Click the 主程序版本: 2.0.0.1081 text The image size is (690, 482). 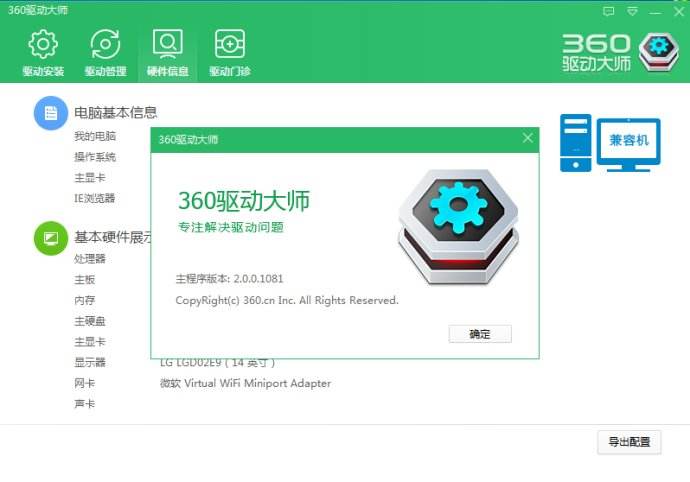coord(229,279)
